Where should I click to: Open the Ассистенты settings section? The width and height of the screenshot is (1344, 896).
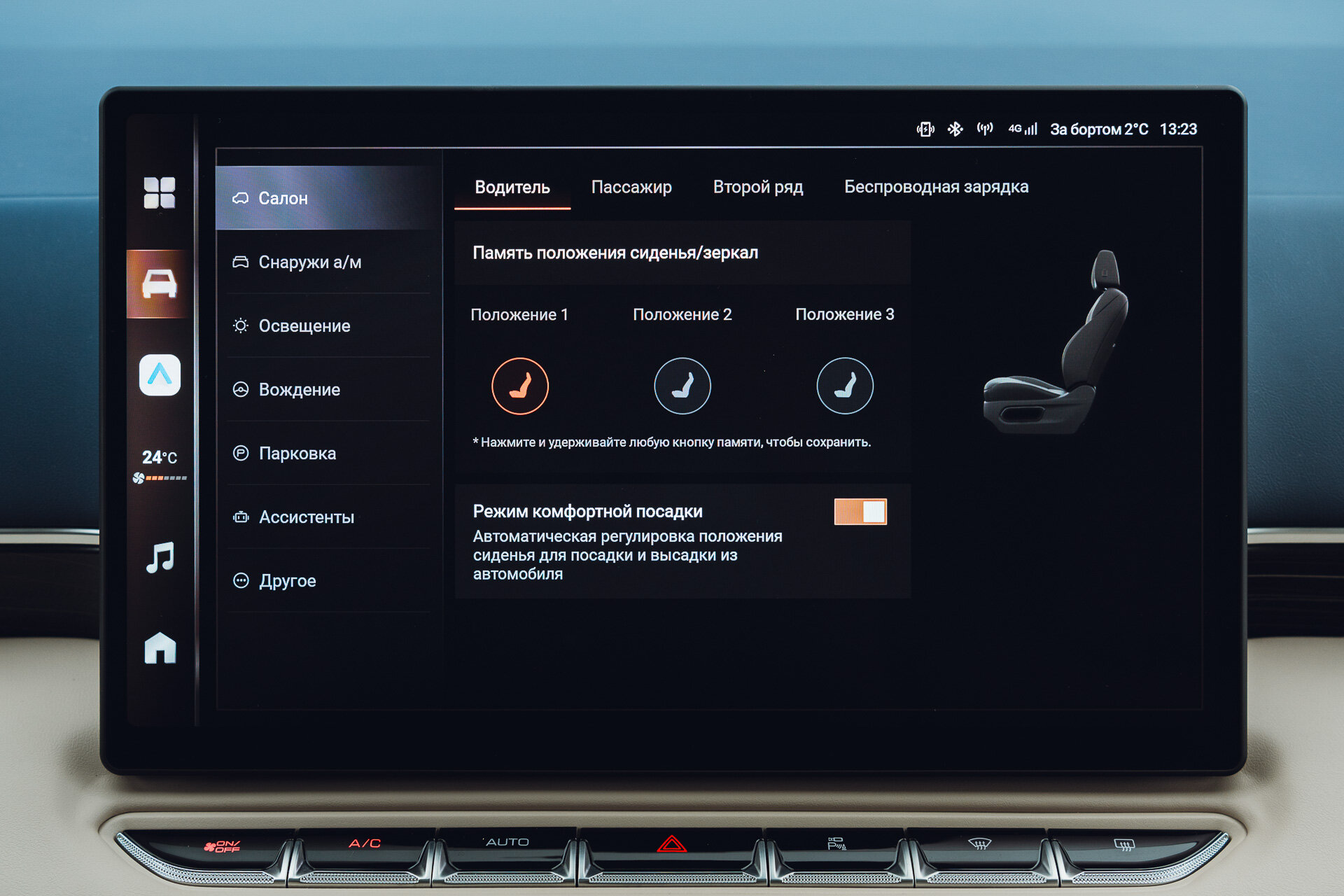307,517
